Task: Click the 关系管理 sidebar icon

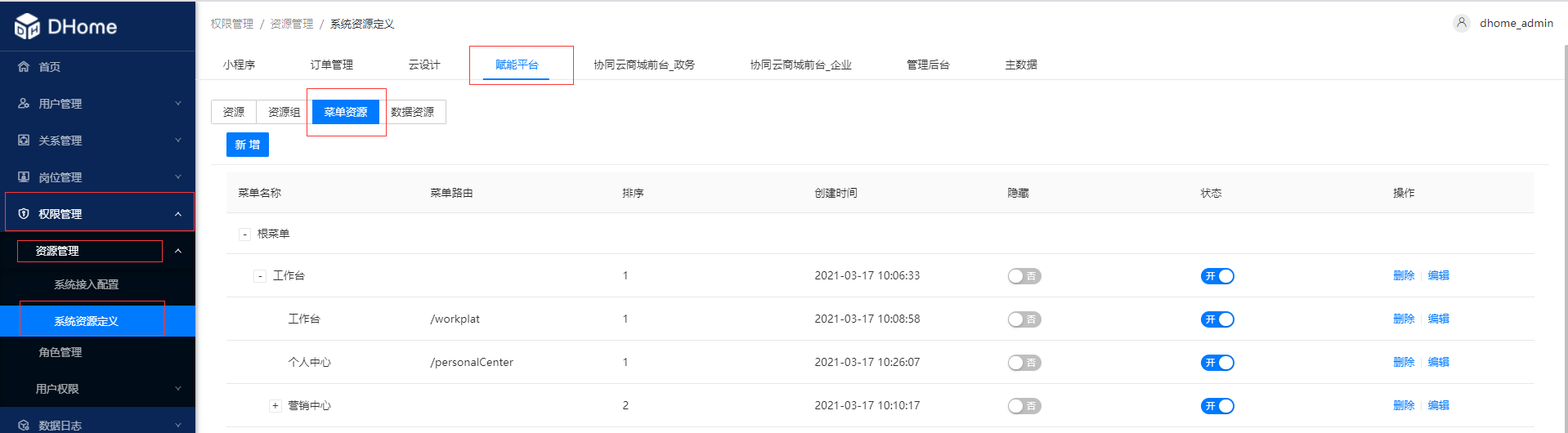Action: [24, 141]
